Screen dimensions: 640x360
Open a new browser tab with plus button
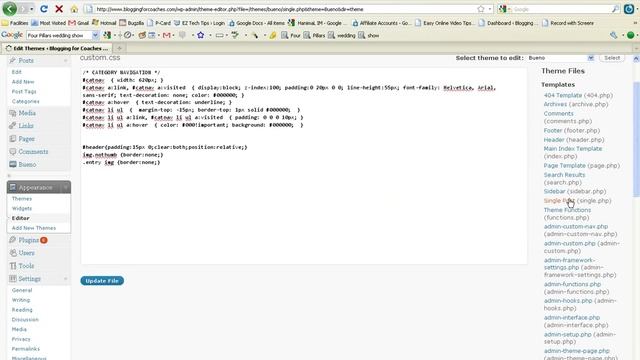(x=120, y=49)
